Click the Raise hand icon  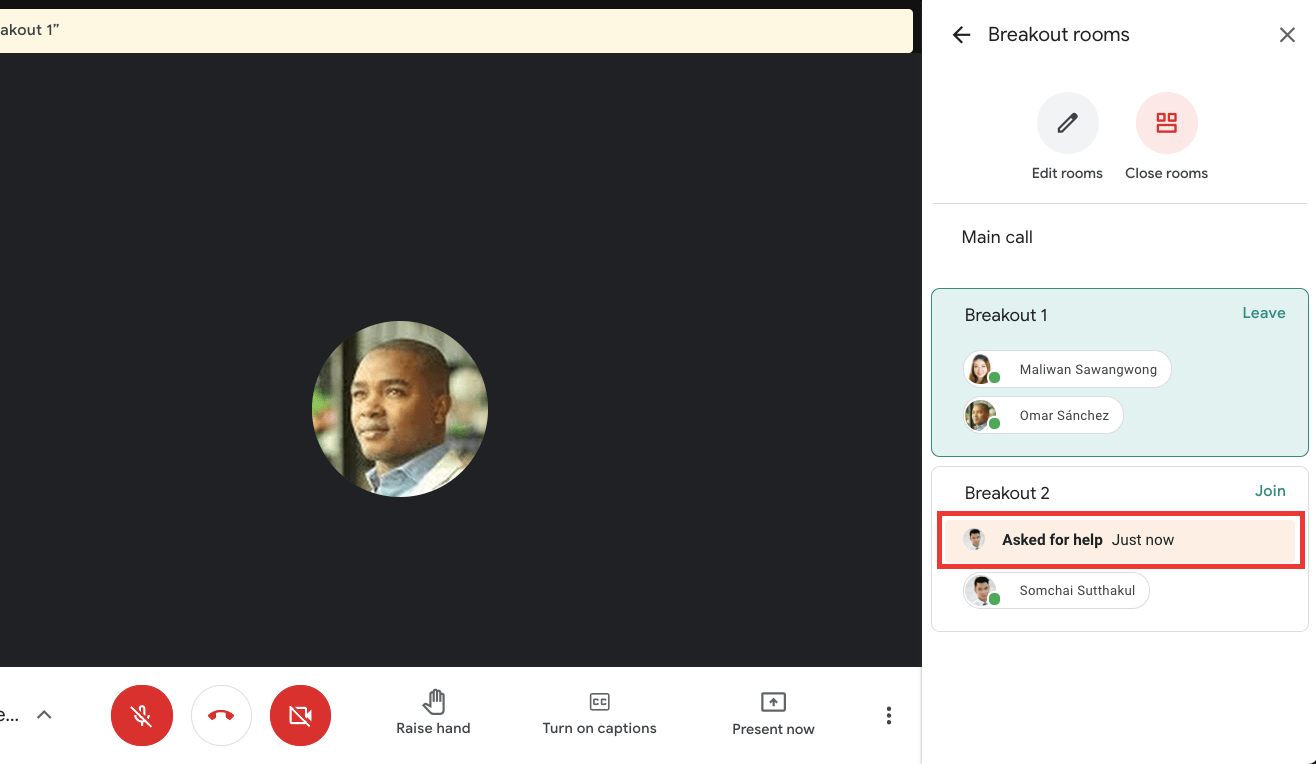coord(433,703)
